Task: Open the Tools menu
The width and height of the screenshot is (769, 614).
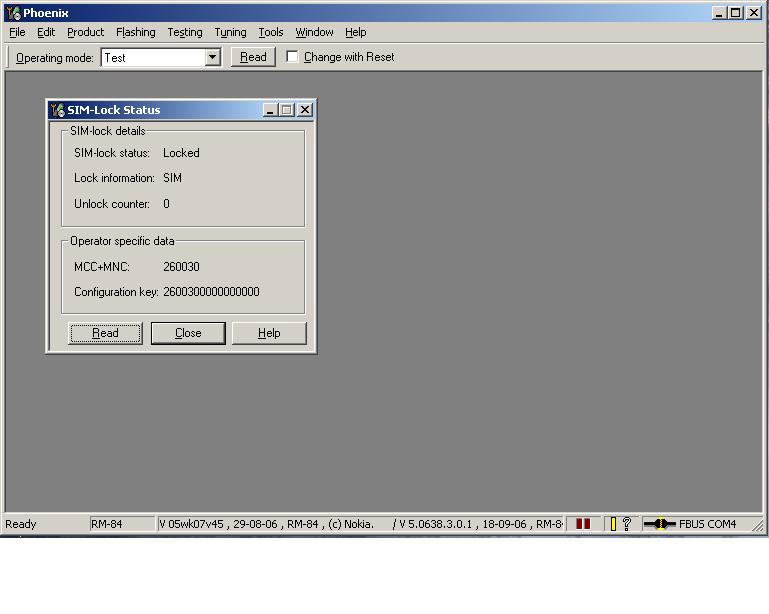Action: tap(271, 32)
